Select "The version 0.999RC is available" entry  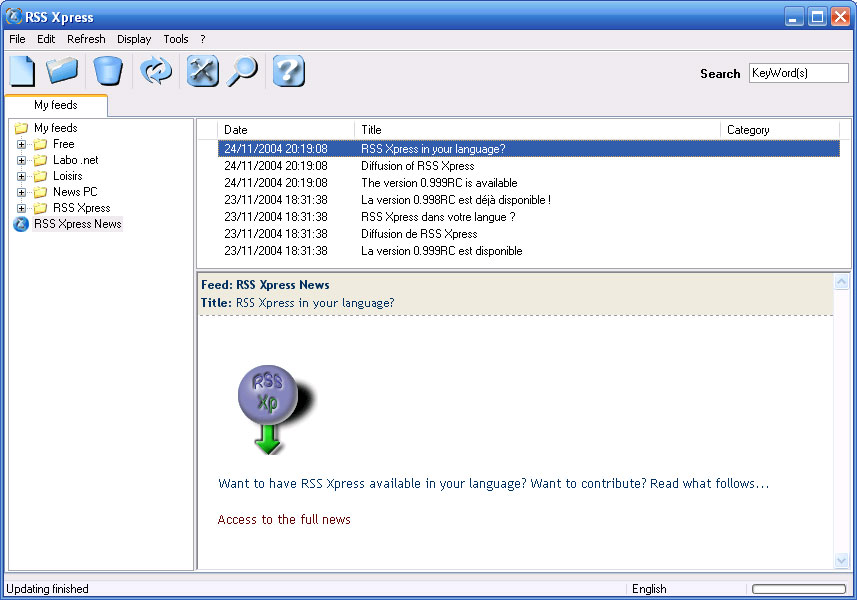click(529, 183)
